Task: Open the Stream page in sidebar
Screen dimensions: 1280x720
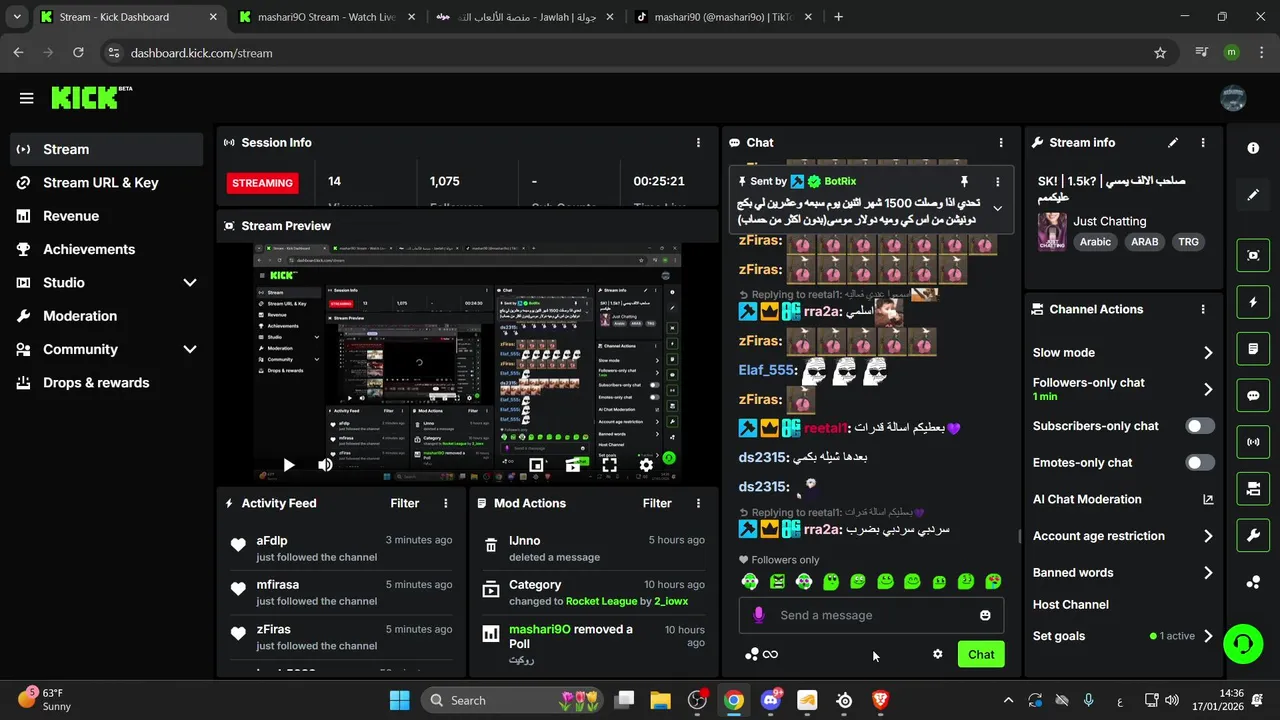Action: coord(107,149)
